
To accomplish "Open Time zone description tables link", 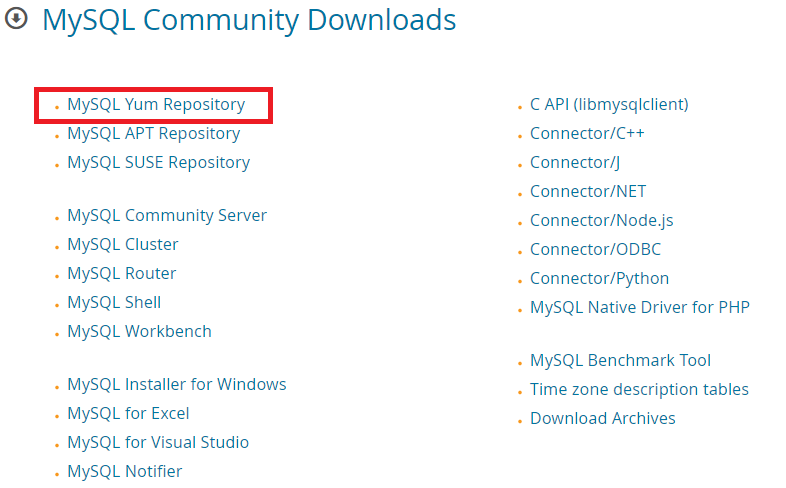I will tap(639, 390).
